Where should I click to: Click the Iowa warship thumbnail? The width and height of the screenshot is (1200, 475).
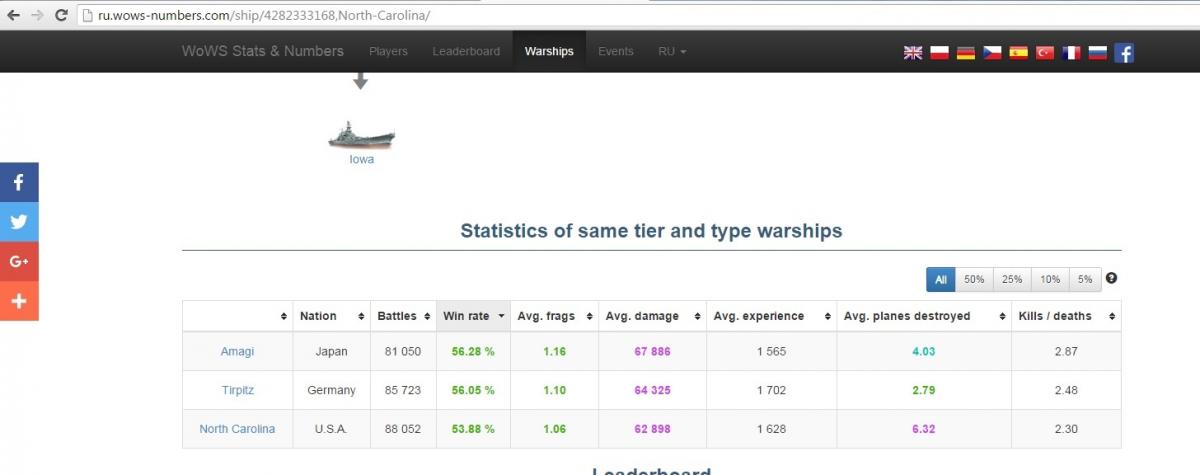point(361,136)
